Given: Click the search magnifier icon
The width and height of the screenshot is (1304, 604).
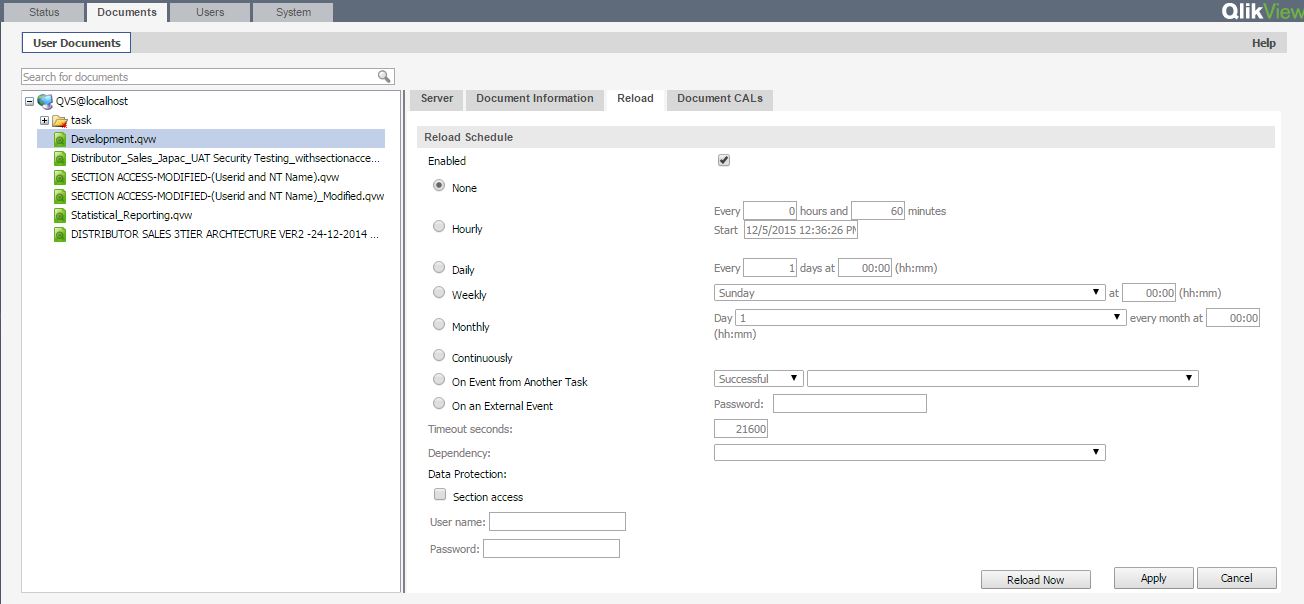Looking at the screenshot, I should coord(383,77).
